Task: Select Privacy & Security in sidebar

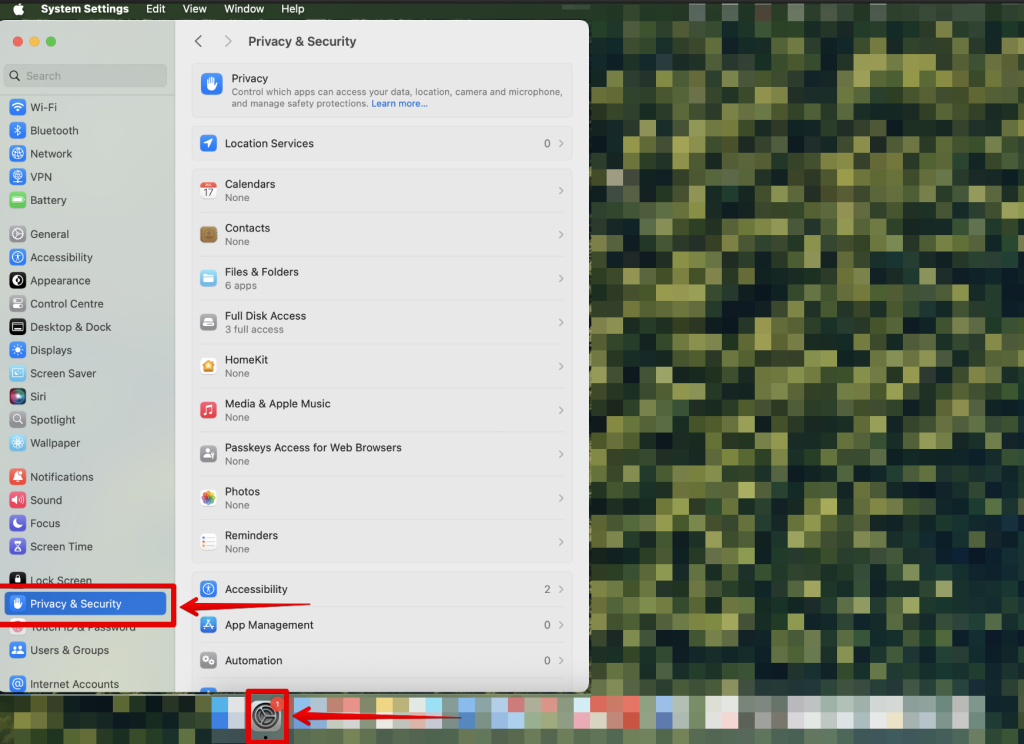Action: (86, 604)
